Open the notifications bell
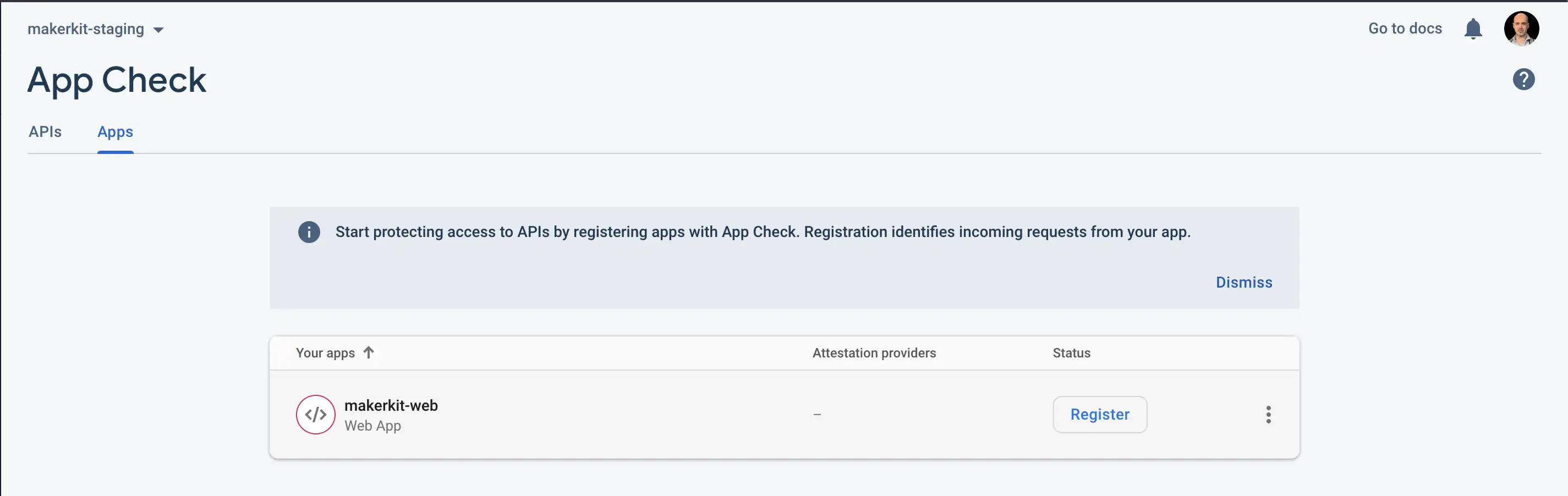1568x496 pixels. 1472,29
